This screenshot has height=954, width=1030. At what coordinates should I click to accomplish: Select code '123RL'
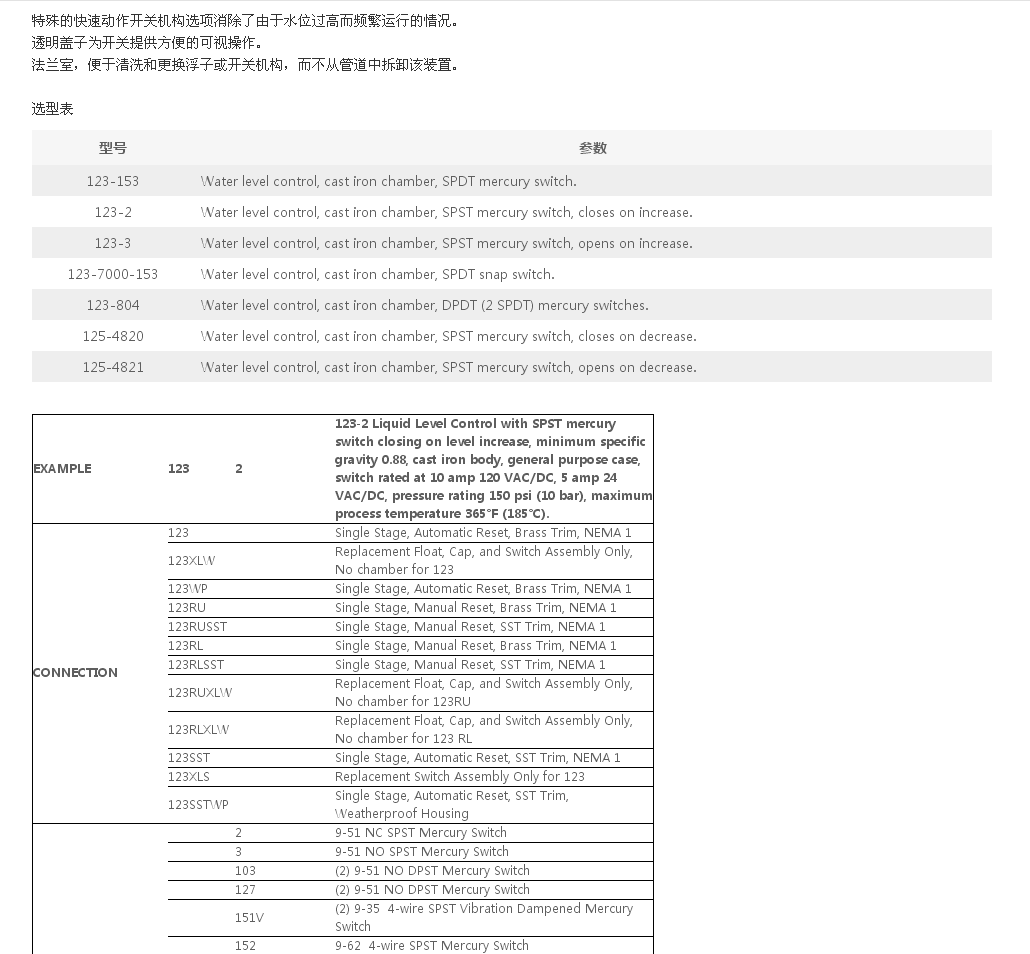185,645
